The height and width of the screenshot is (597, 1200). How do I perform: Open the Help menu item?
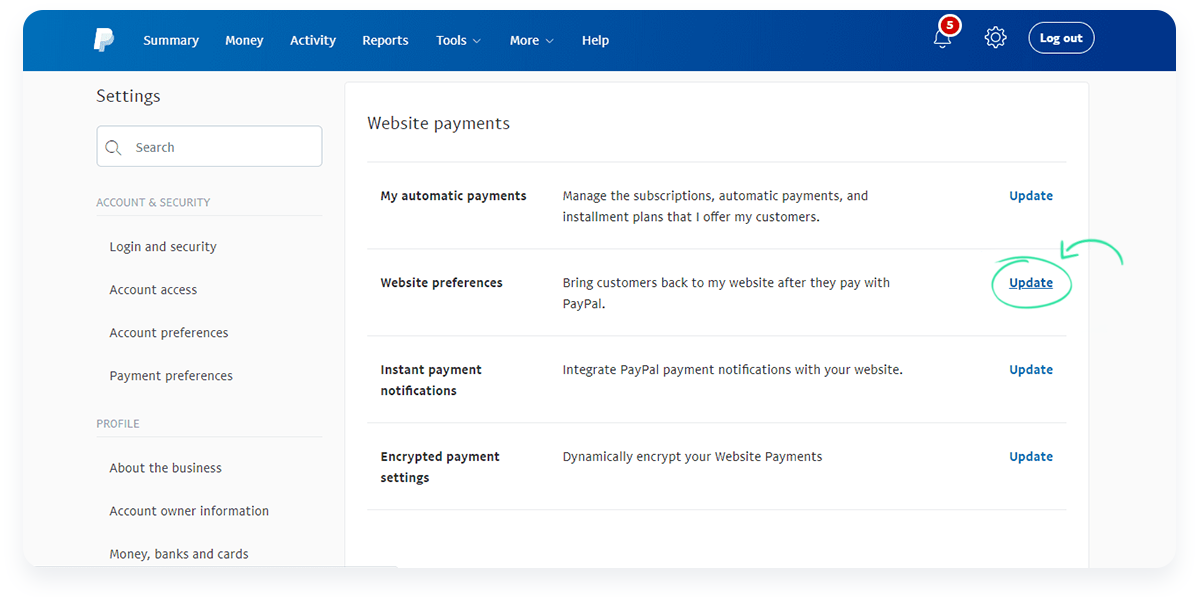click(595, 40)
